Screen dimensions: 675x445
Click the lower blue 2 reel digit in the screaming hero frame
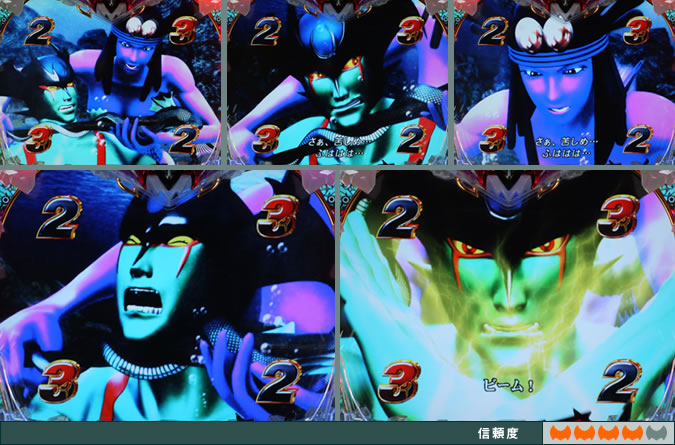click(279, 381)
